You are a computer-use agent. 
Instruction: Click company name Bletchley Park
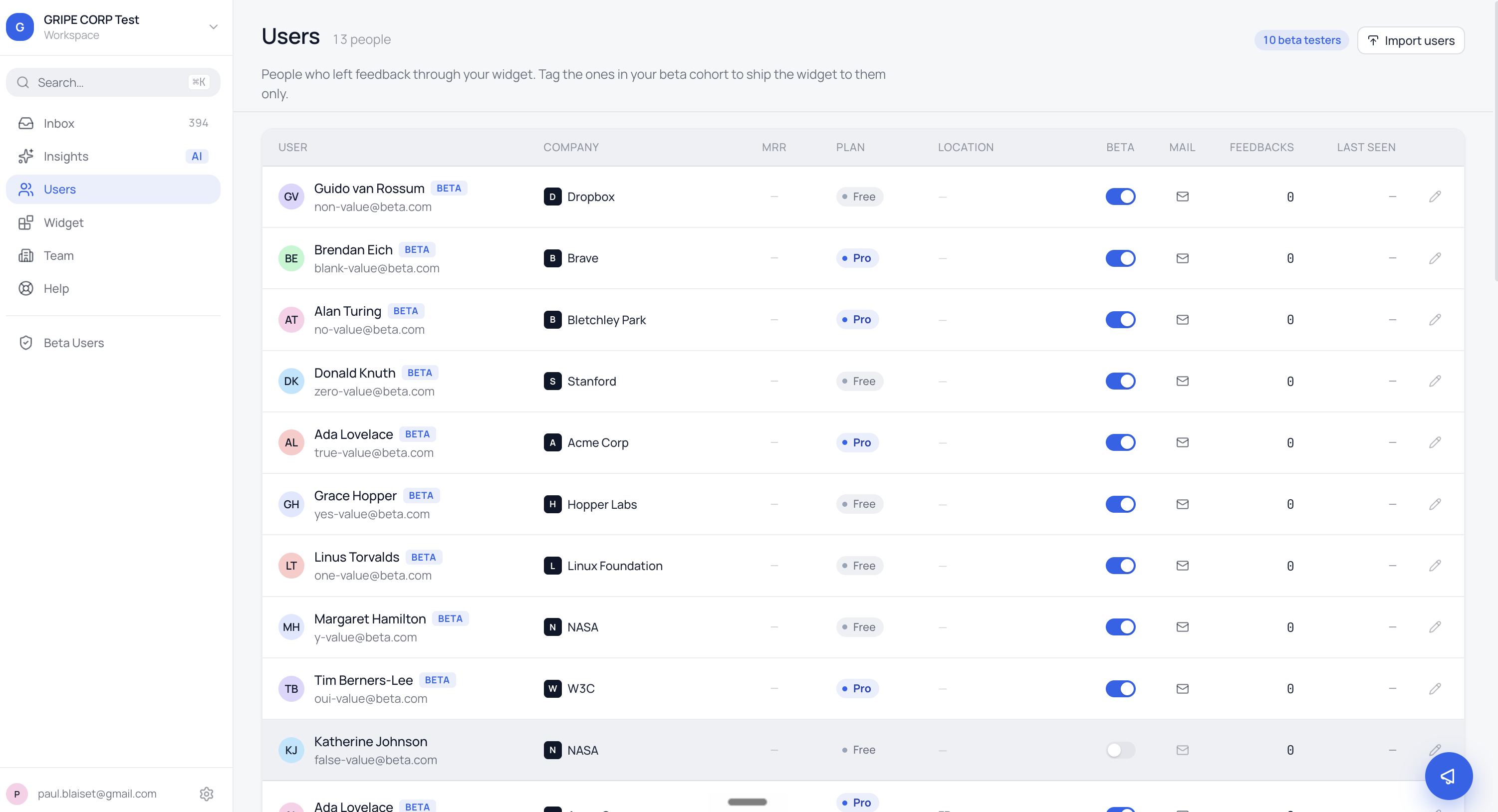[x=606, y=320]
